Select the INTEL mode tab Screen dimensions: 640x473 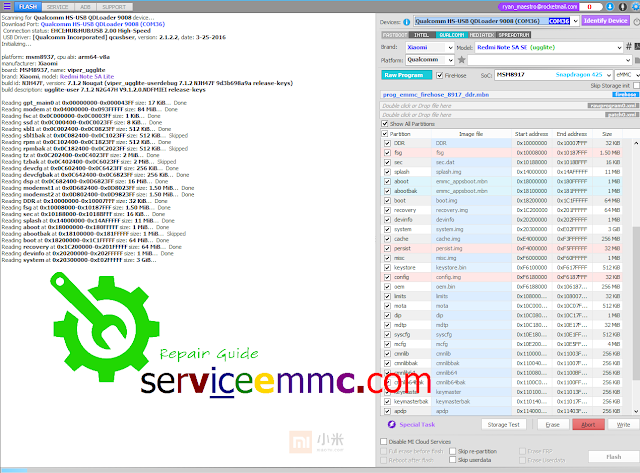(x=422, y=35)
